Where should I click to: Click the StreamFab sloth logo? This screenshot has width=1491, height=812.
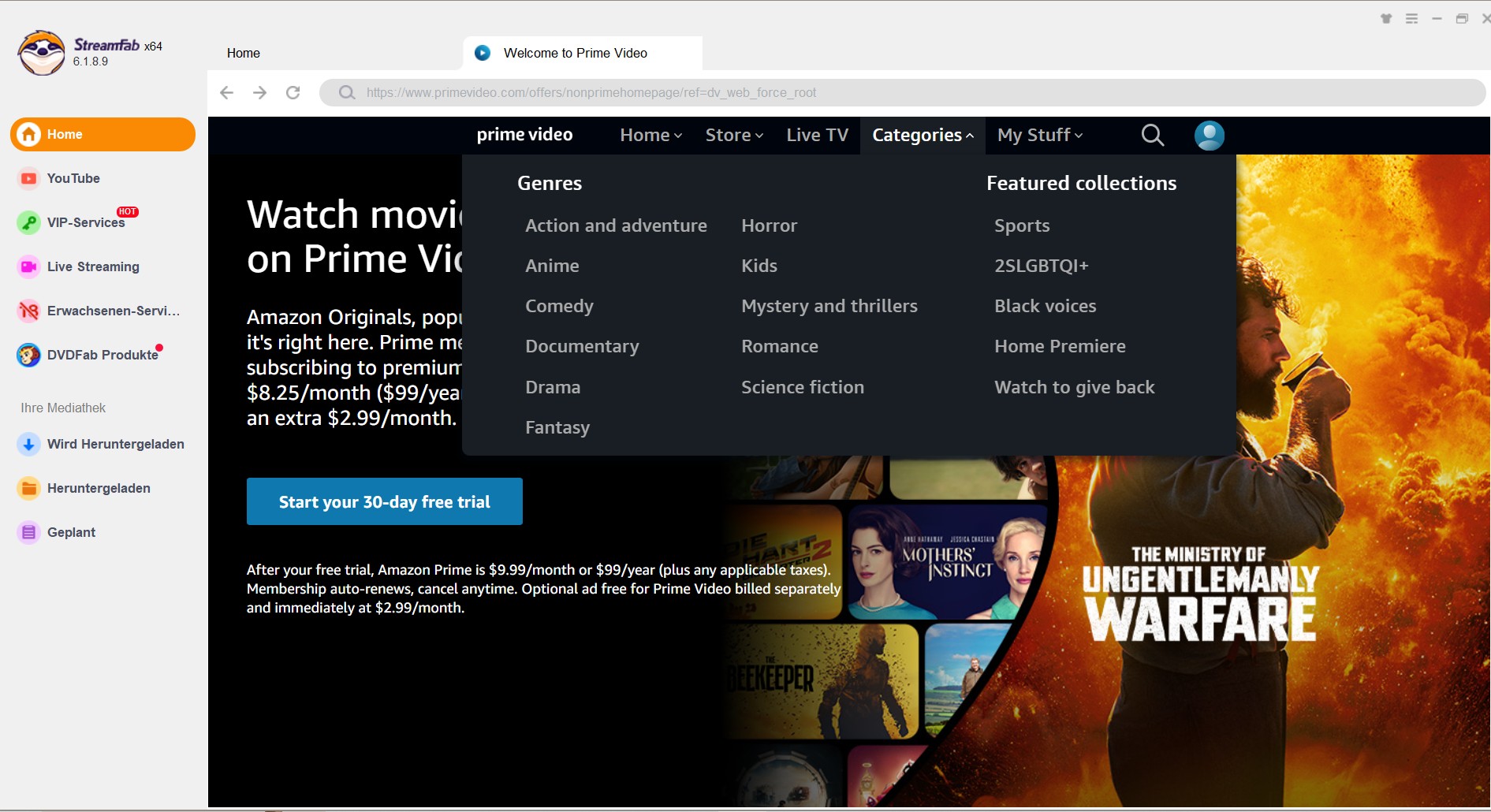[x=42, y=53]
